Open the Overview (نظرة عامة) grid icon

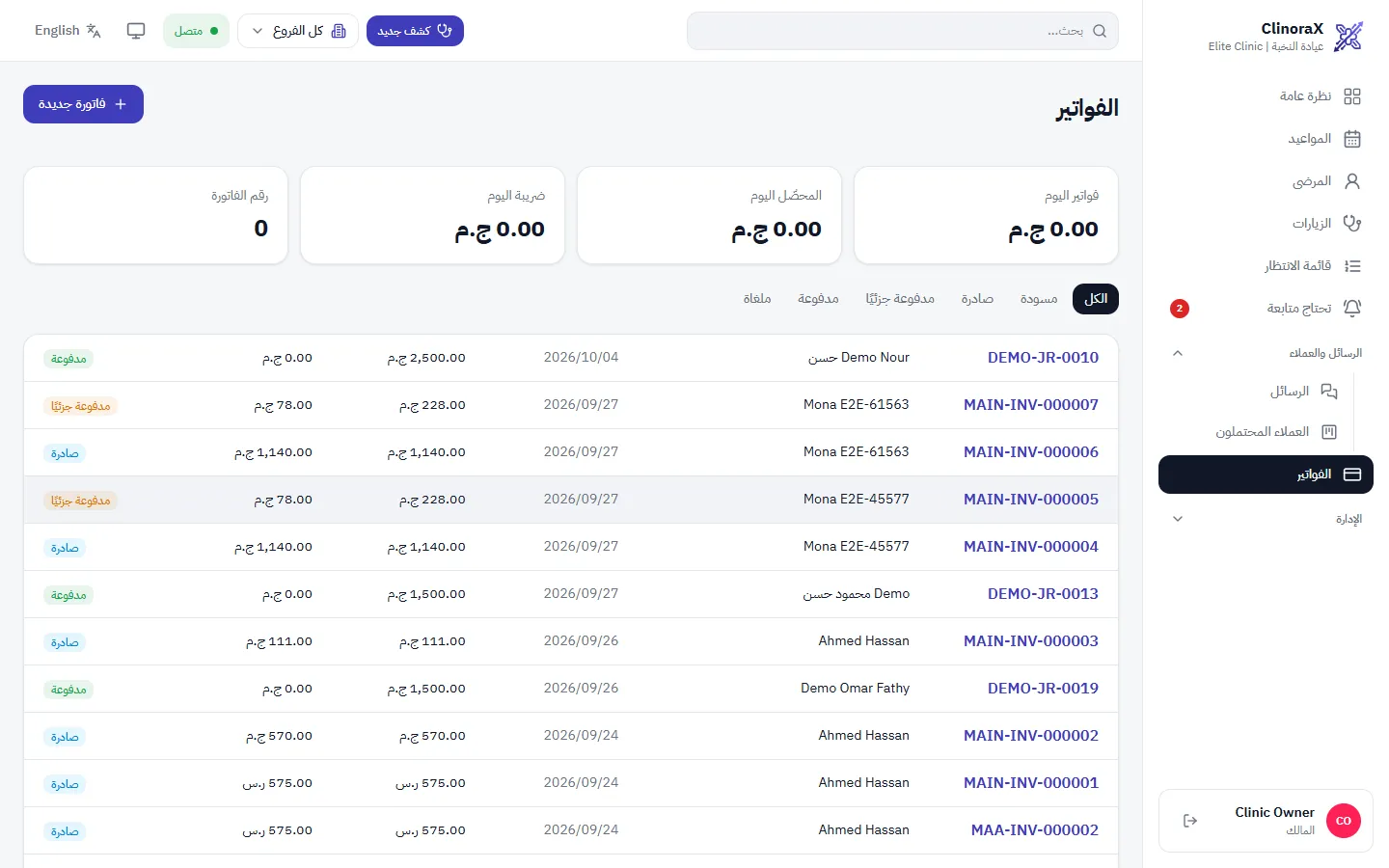(x=1351, y=96)
